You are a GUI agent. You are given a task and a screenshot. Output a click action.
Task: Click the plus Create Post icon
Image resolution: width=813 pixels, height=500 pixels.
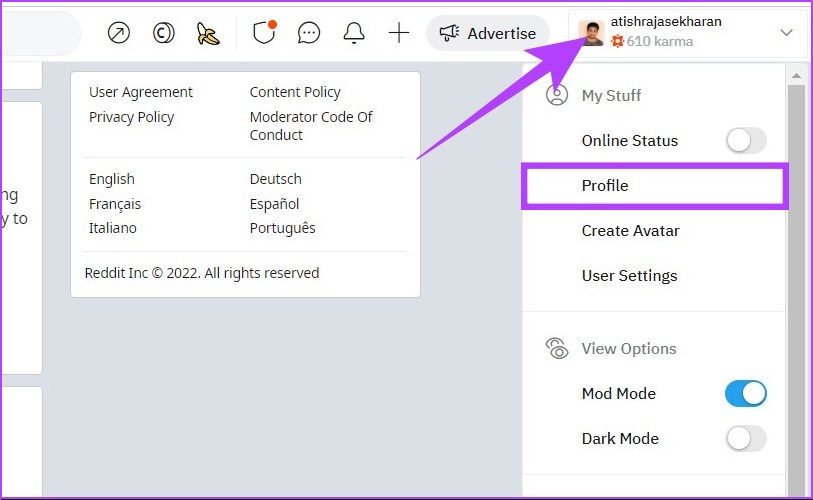399,33
